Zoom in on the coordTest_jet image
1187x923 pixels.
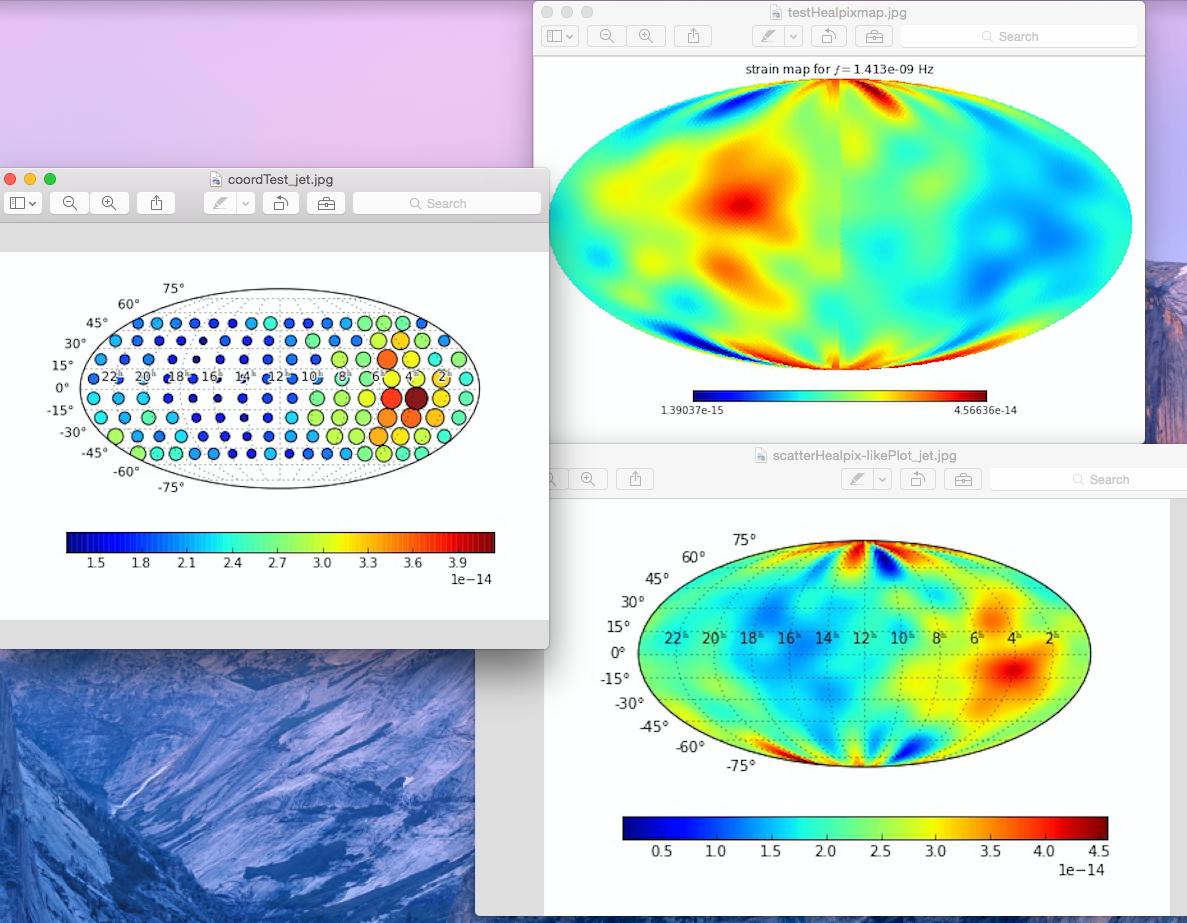click(x=107, y=202)
